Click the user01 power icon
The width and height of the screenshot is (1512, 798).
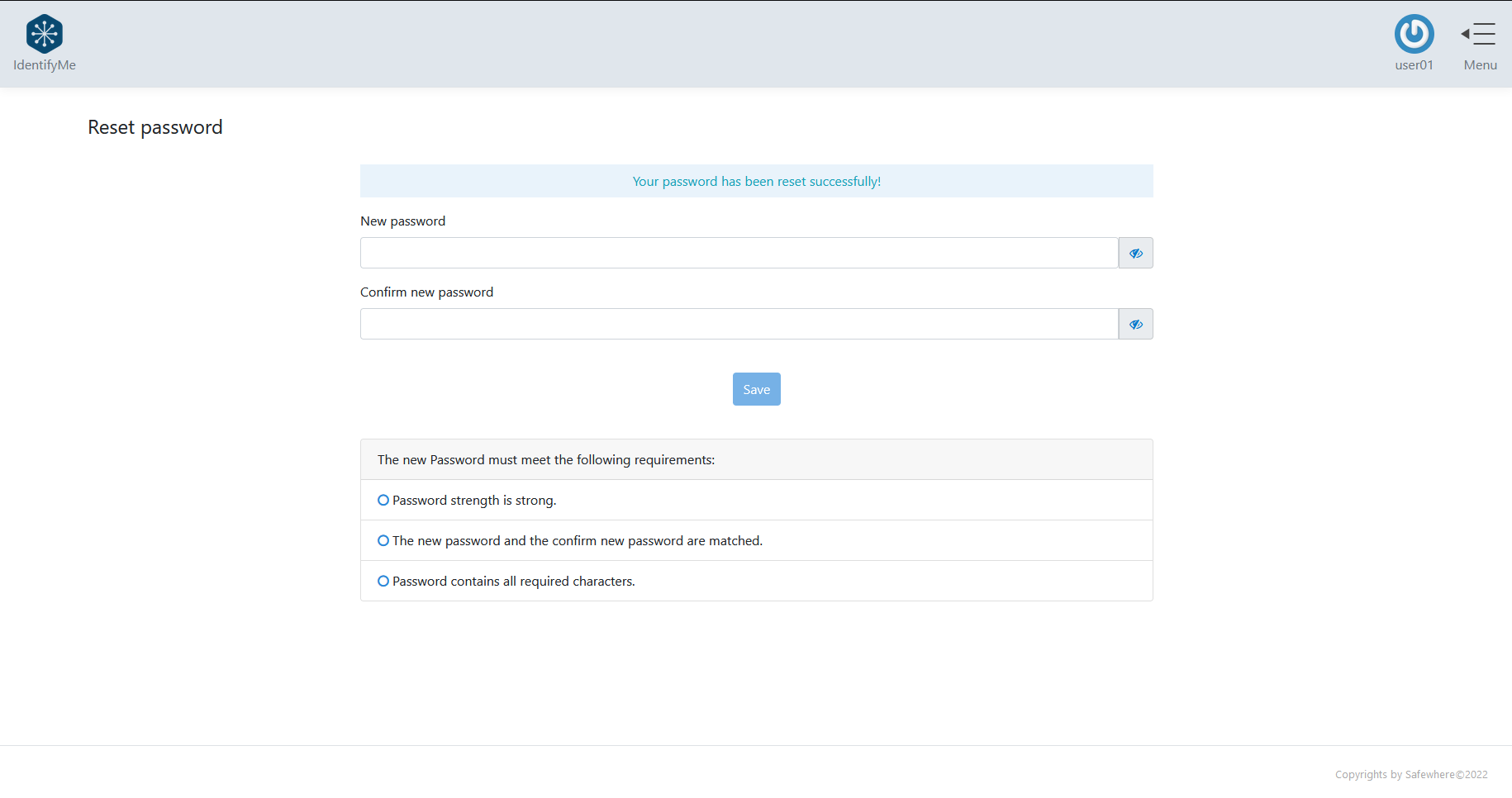[x=1414, y=34]
